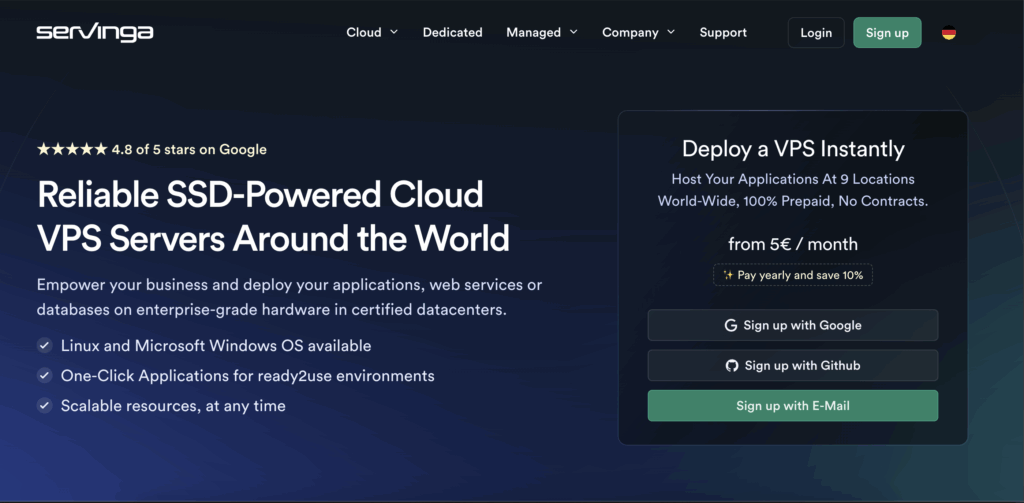This screenshot has height=503, width=1024.
Task: Select the Pay yearly and save 10% badge
Action: 793,275
